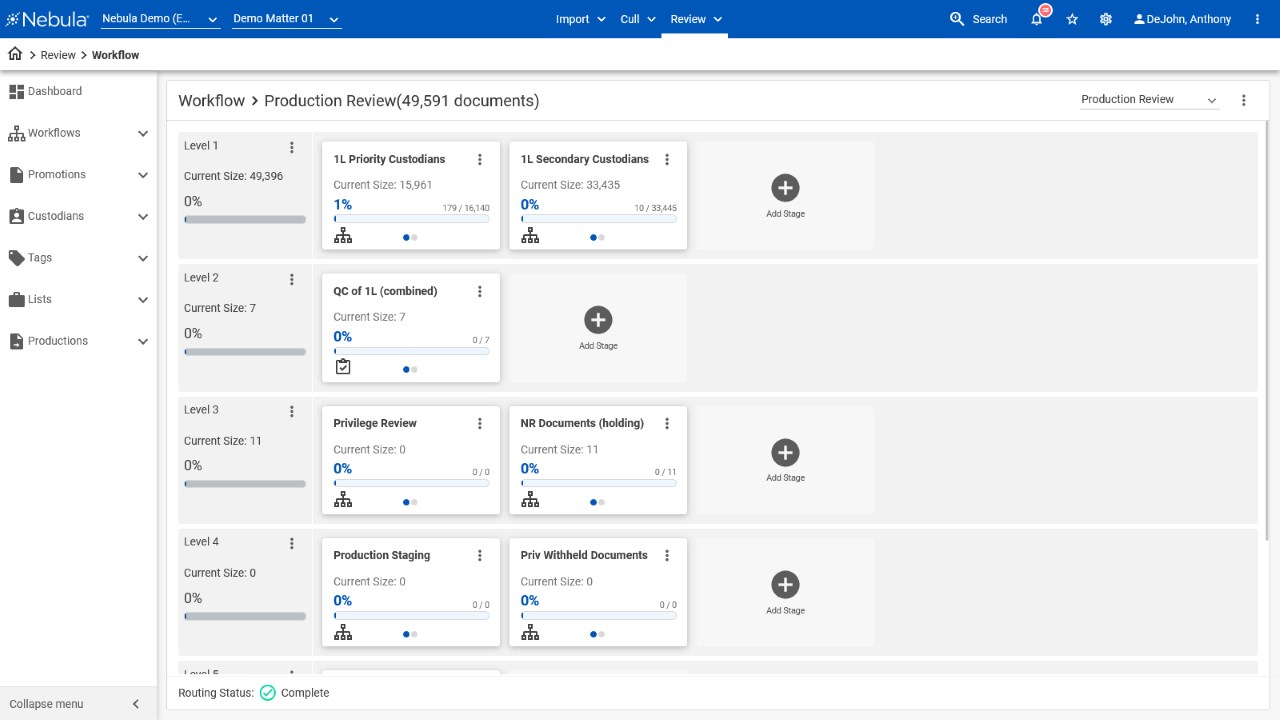1280x720 pixels.
Task: Open the notifications bell icon
Action: pos(1037,19)
